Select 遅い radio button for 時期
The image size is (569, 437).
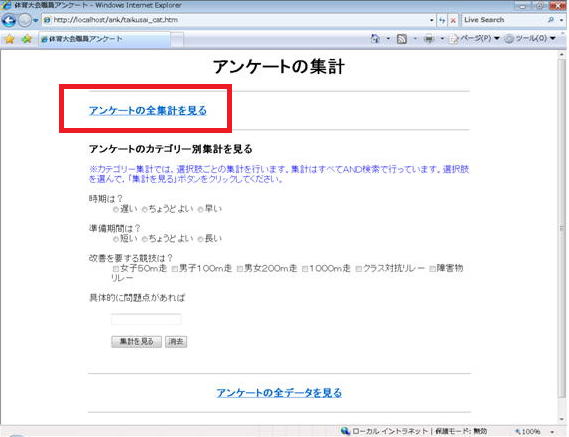[116, 209]
